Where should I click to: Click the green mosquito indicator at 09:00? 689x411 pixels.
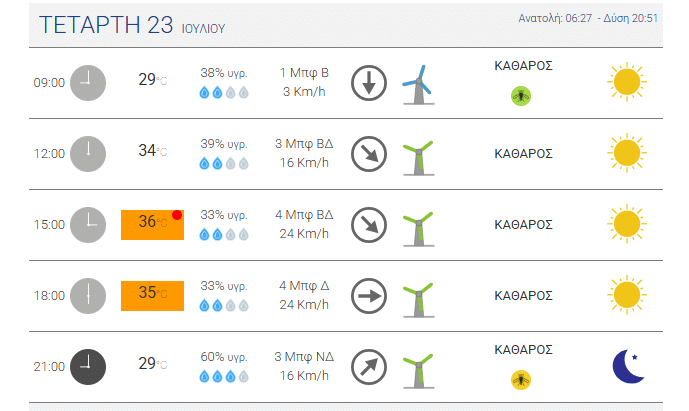pos(521,96)
